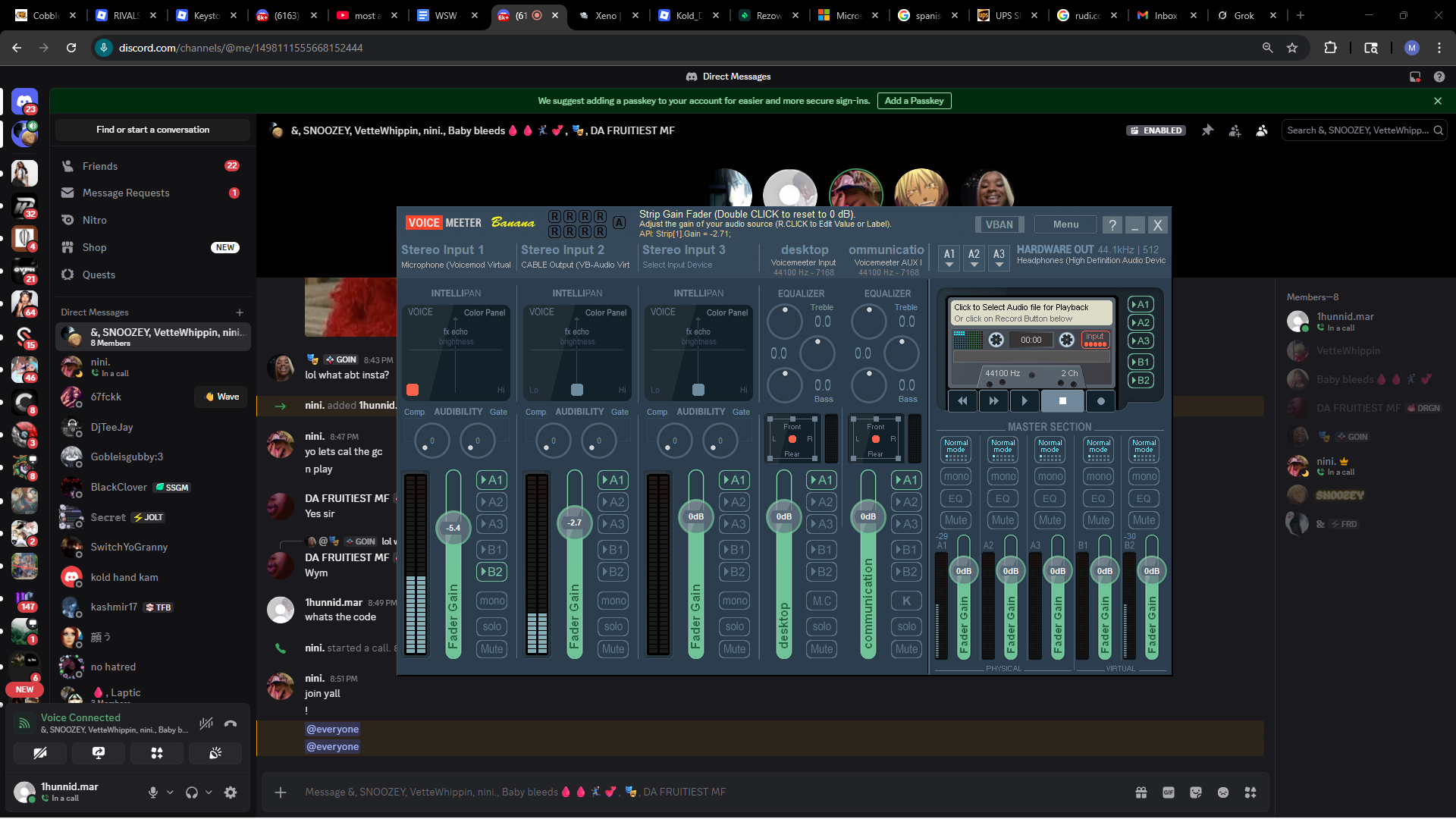
Task: Open the Voicemeeter VBAN settings
Action: [x=999, y=224]
